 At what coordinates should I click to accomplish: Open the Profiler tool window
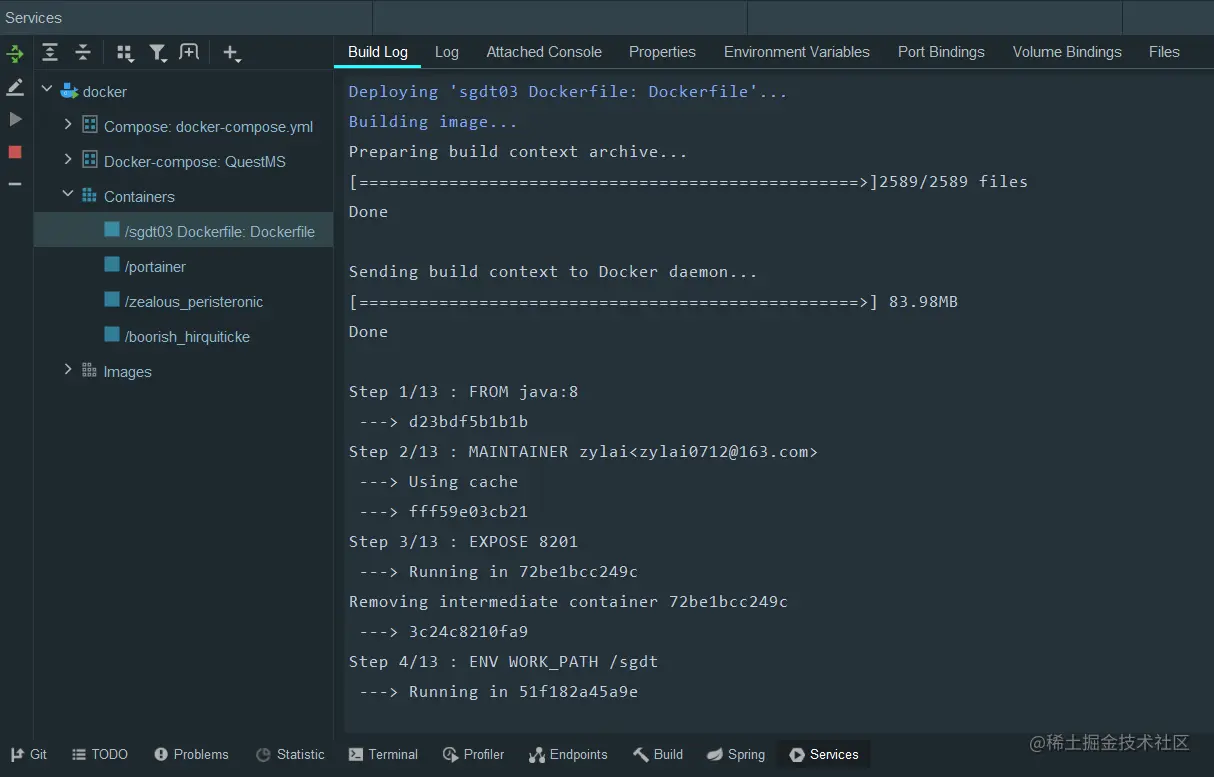coord(474,754)
